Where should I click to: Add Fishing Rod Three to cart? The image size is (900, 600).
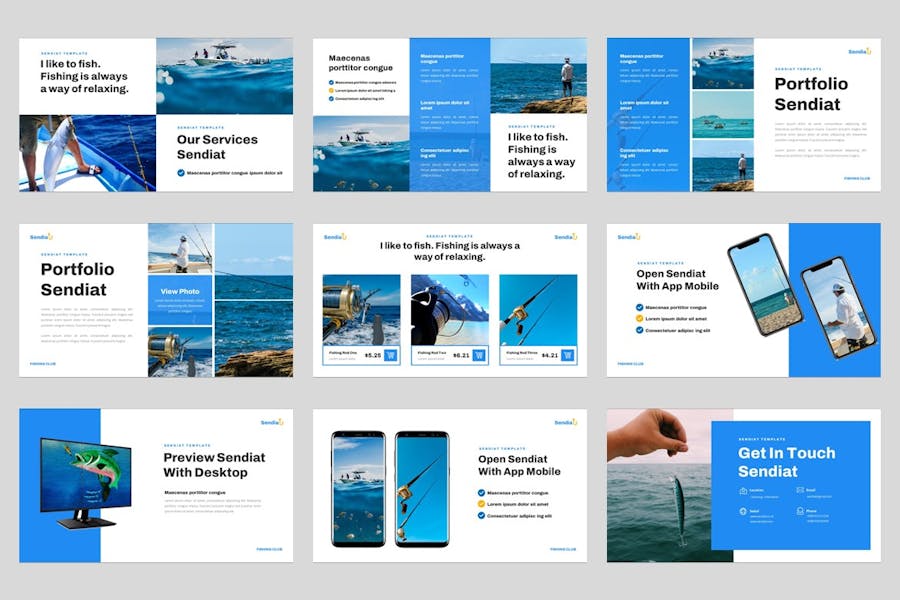pyautogui.click(x=567, y=354)
